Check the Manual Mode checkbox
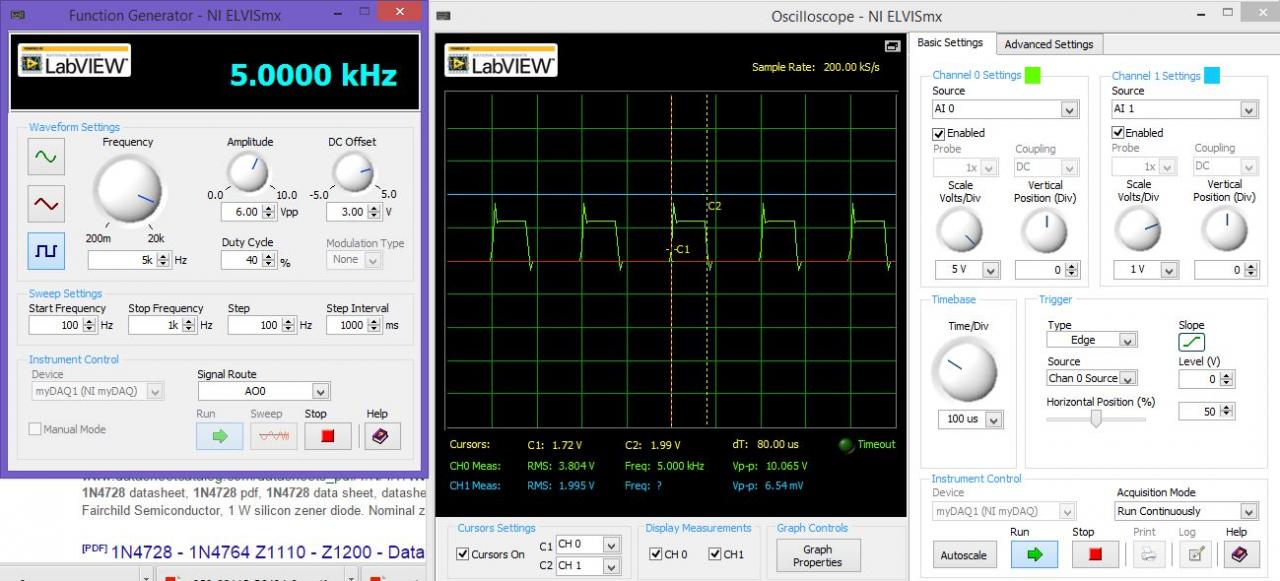Screen dimensions: 1280x581 pos(35,429)
